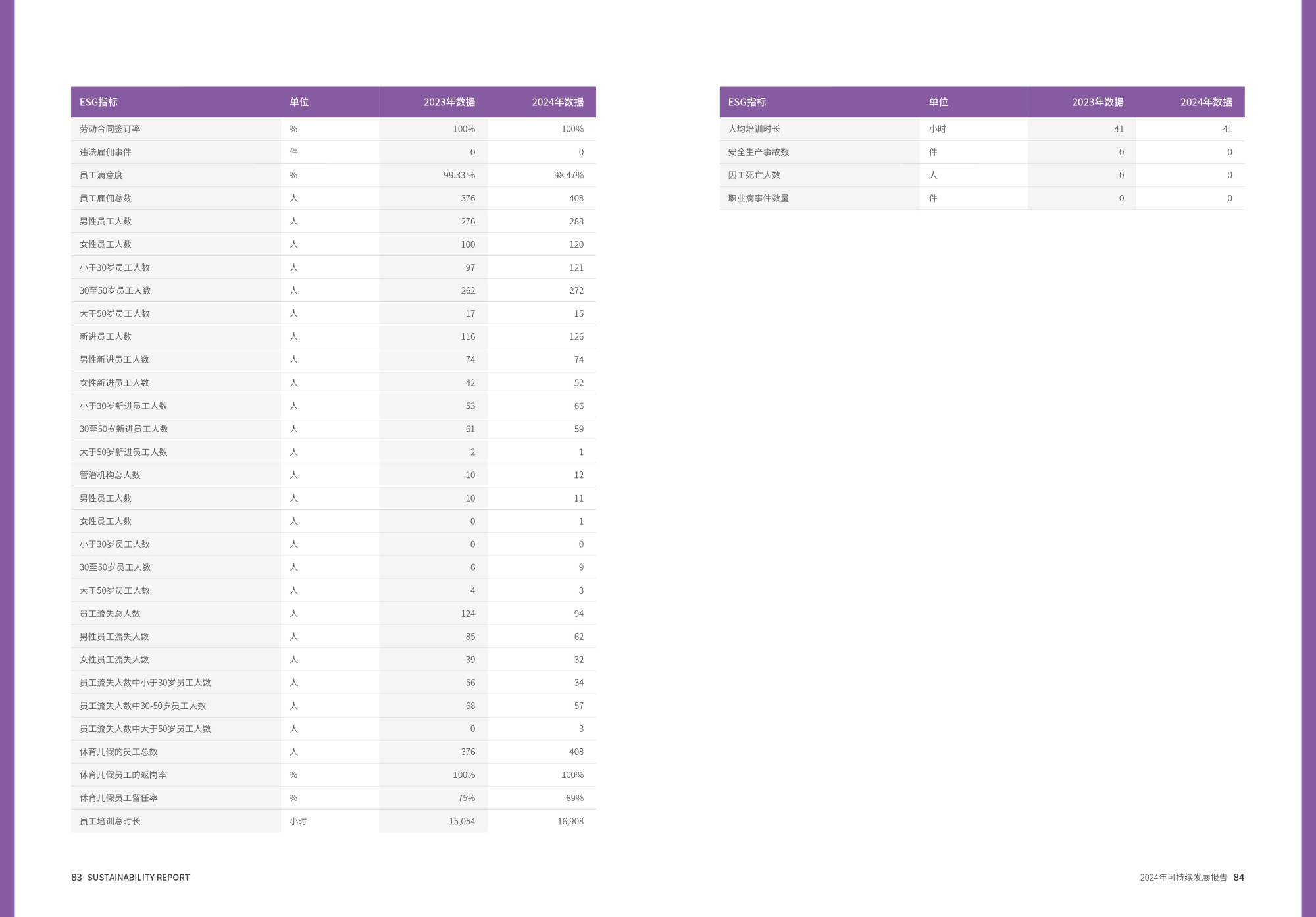Select the '人均培训时长' row label
Image resolution: width=1316 pixels, height=917 pixels.
pos(754,129)
